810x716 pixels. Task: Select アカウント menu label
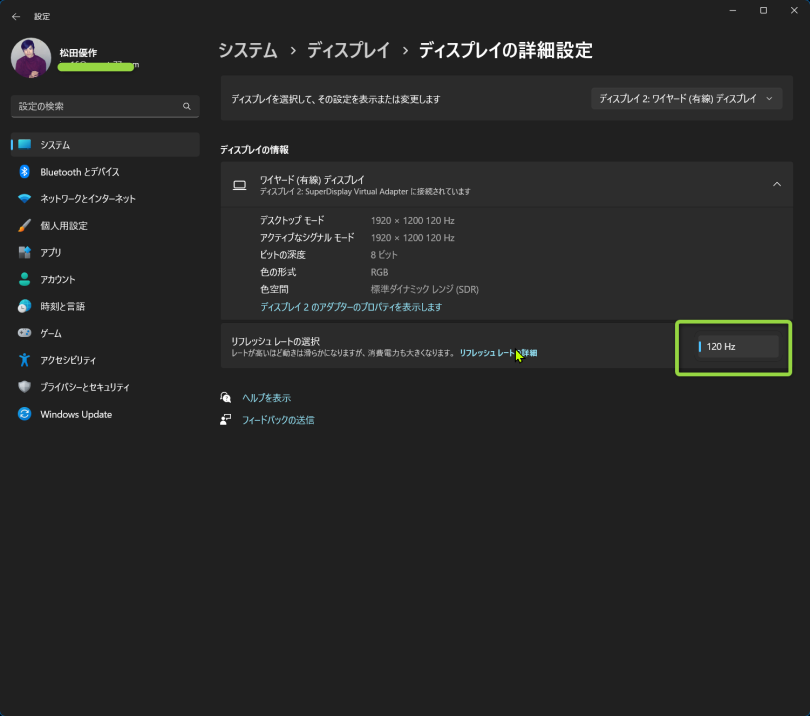click(58, 279)
